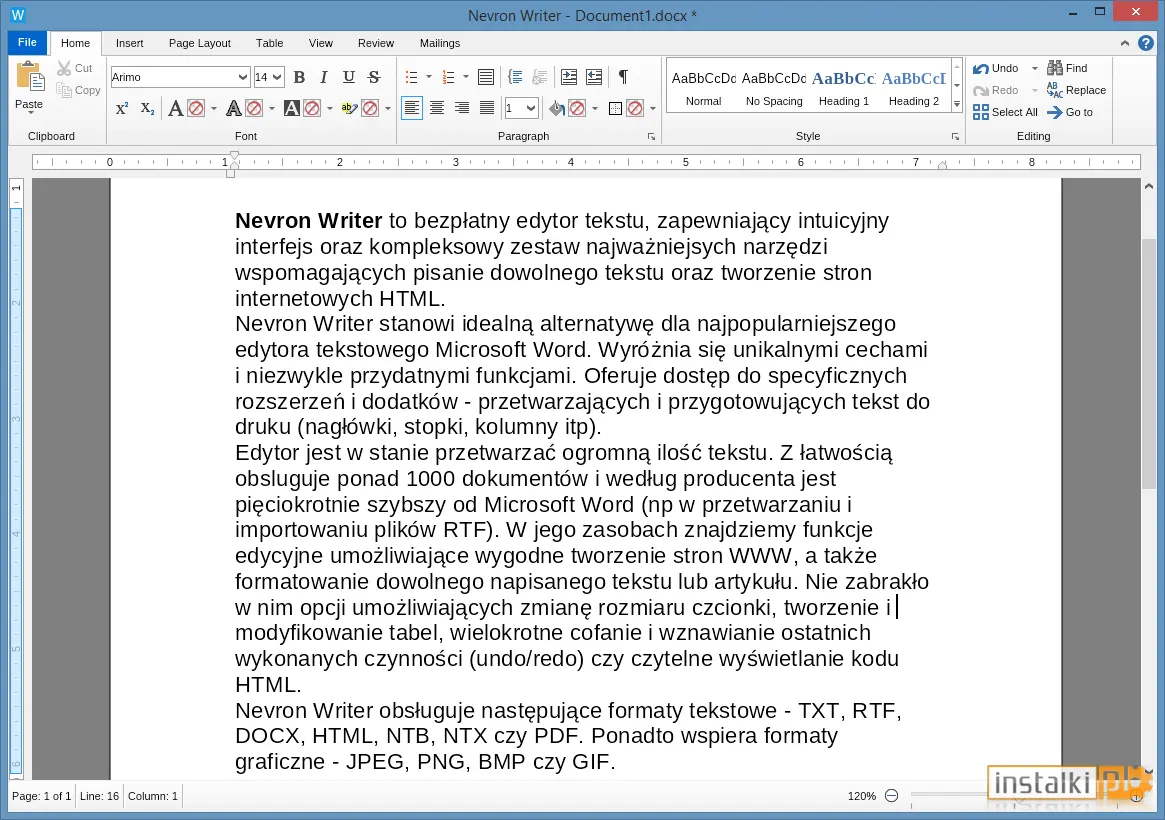Align paragraph left
This screenshot has width=1165, height=820.
[x=412, y=108]
